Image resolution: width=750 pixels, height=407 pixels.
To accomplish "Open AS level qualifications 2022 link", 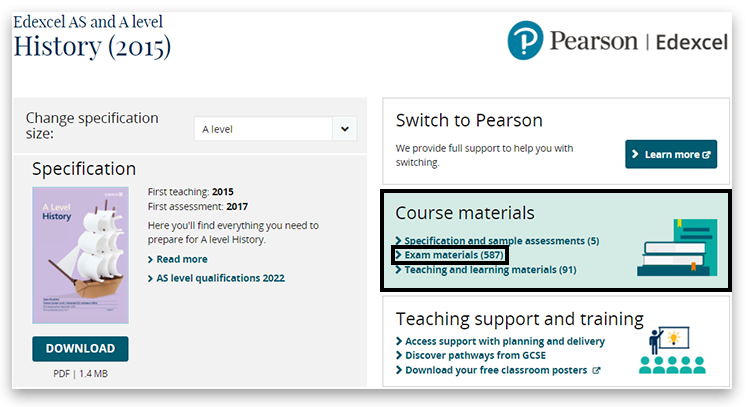I will [220, 278].
